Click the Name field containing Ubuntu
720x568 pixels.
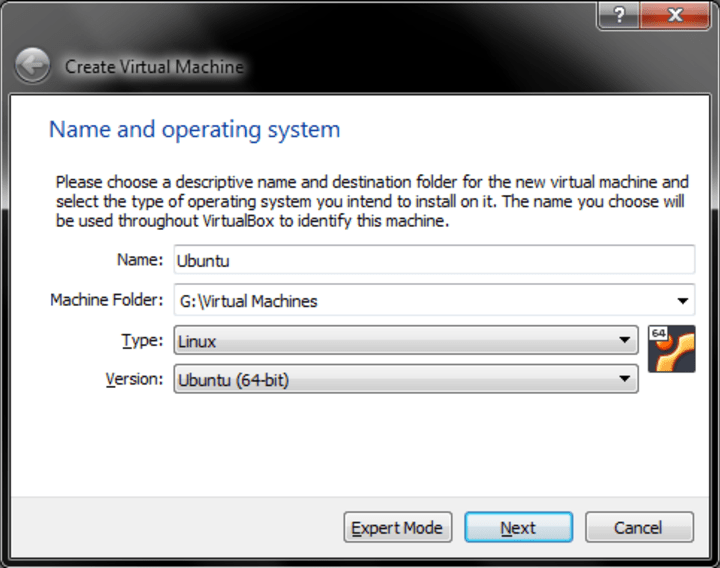click(x=434, y=260)
